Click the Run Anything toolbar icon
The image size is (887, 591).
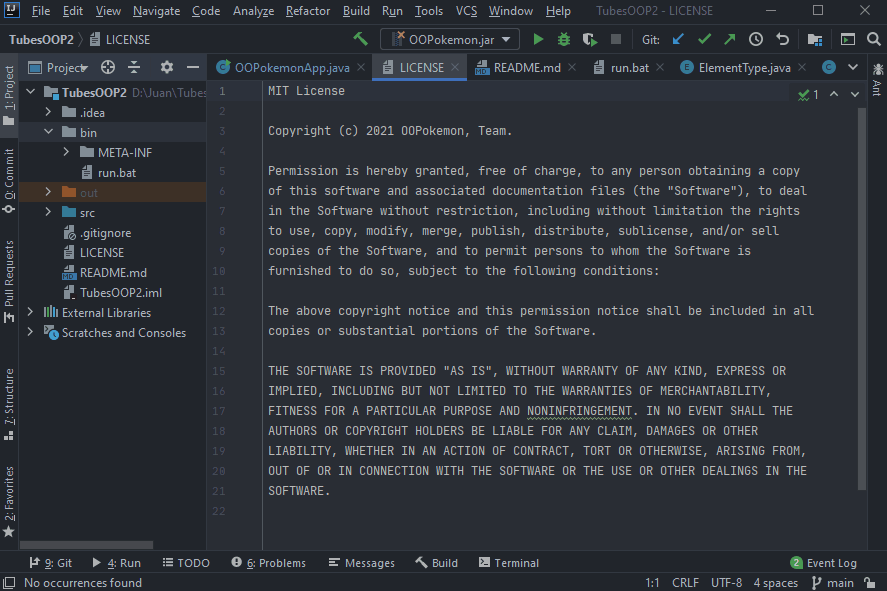click(847, 39)
